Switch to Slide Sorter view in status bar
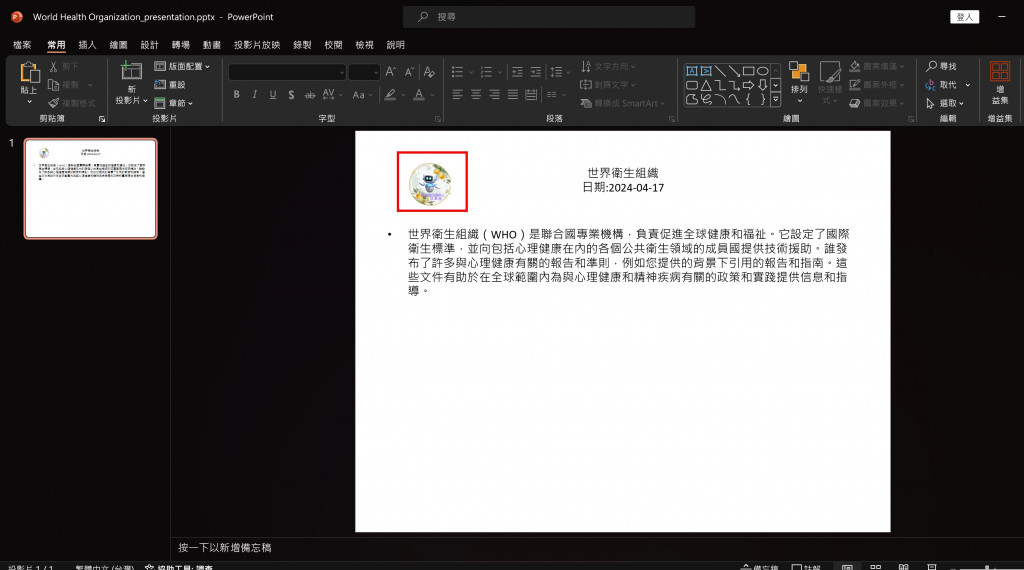Screen dimensions: 1024x570 [x=876, y=567]
